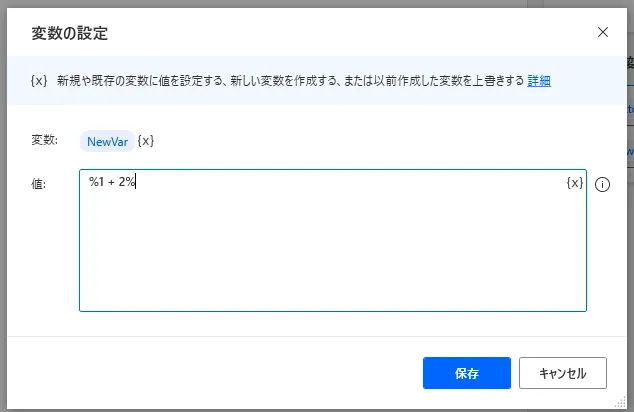Click the 変数の設定 dialog title
The height and width of the screenshot is (412, 634).
70,33
